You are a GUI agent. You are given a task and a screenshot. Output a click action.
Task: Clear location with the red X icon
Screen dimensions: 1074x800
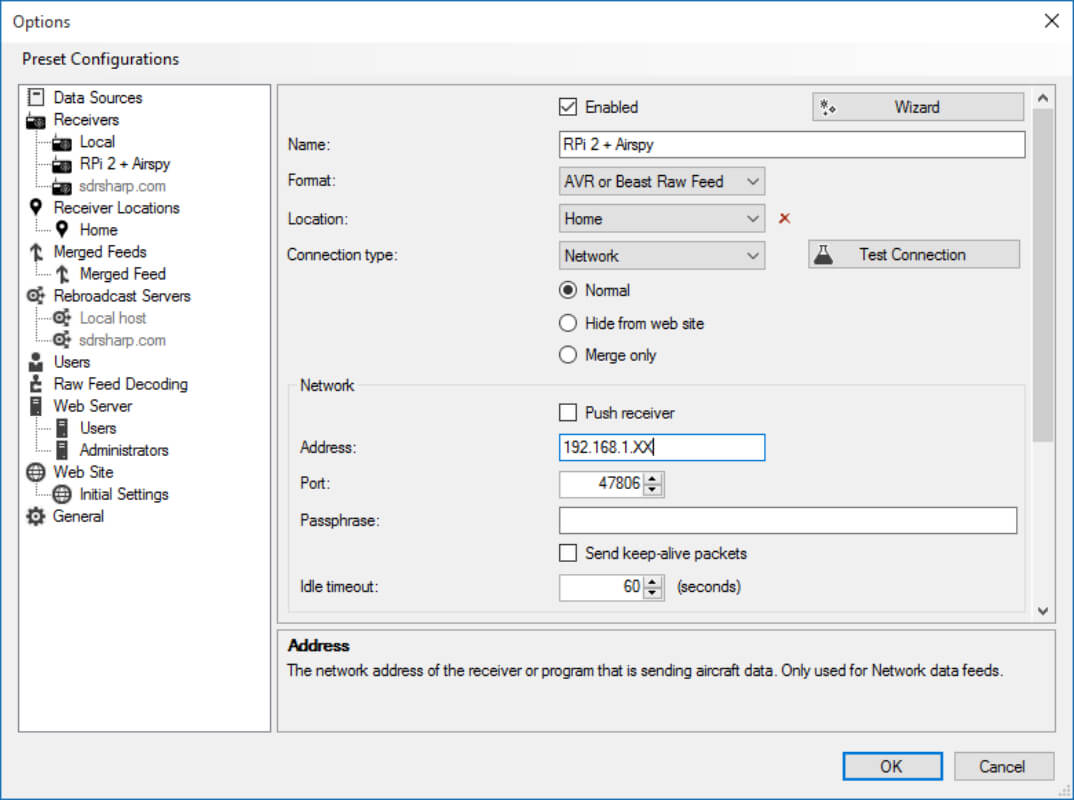click(784, 218)
